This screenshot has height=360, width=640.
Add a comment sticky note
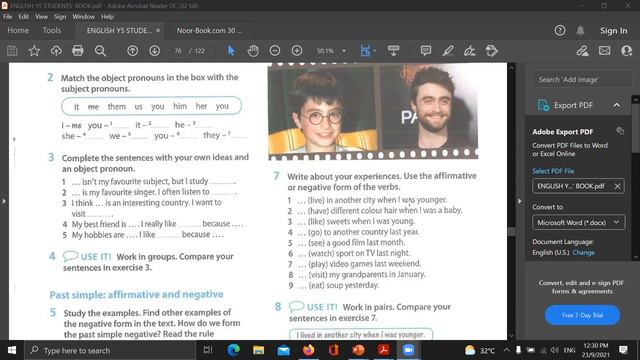426,51
